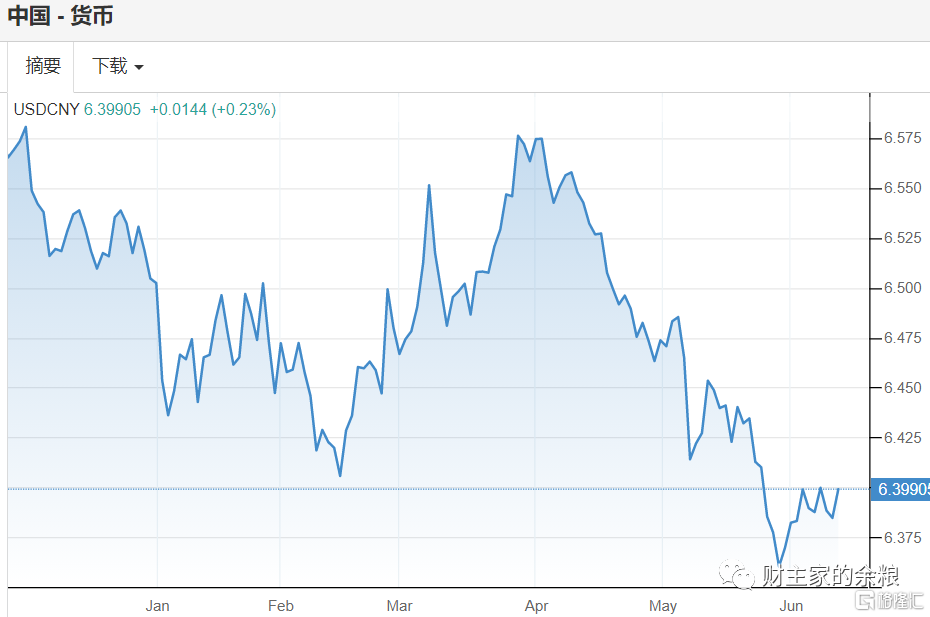Viewport: 930px width, 617px height.
Task: Click the caret arrow beside 下载
Action: [x=139, y=68]
